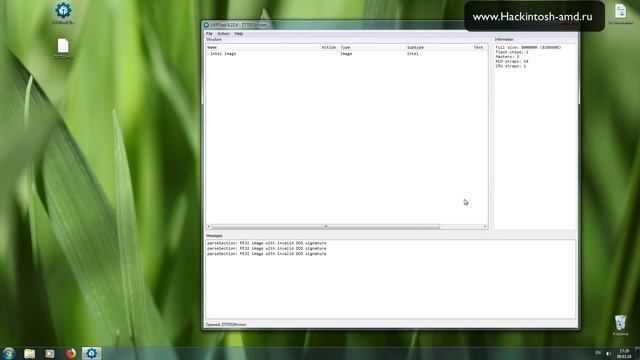The height and width of the screenshot is (360, 640).
Task: Click the structure scrollbar left arrow
Action: pyautogui.click(x=209, y=227)
